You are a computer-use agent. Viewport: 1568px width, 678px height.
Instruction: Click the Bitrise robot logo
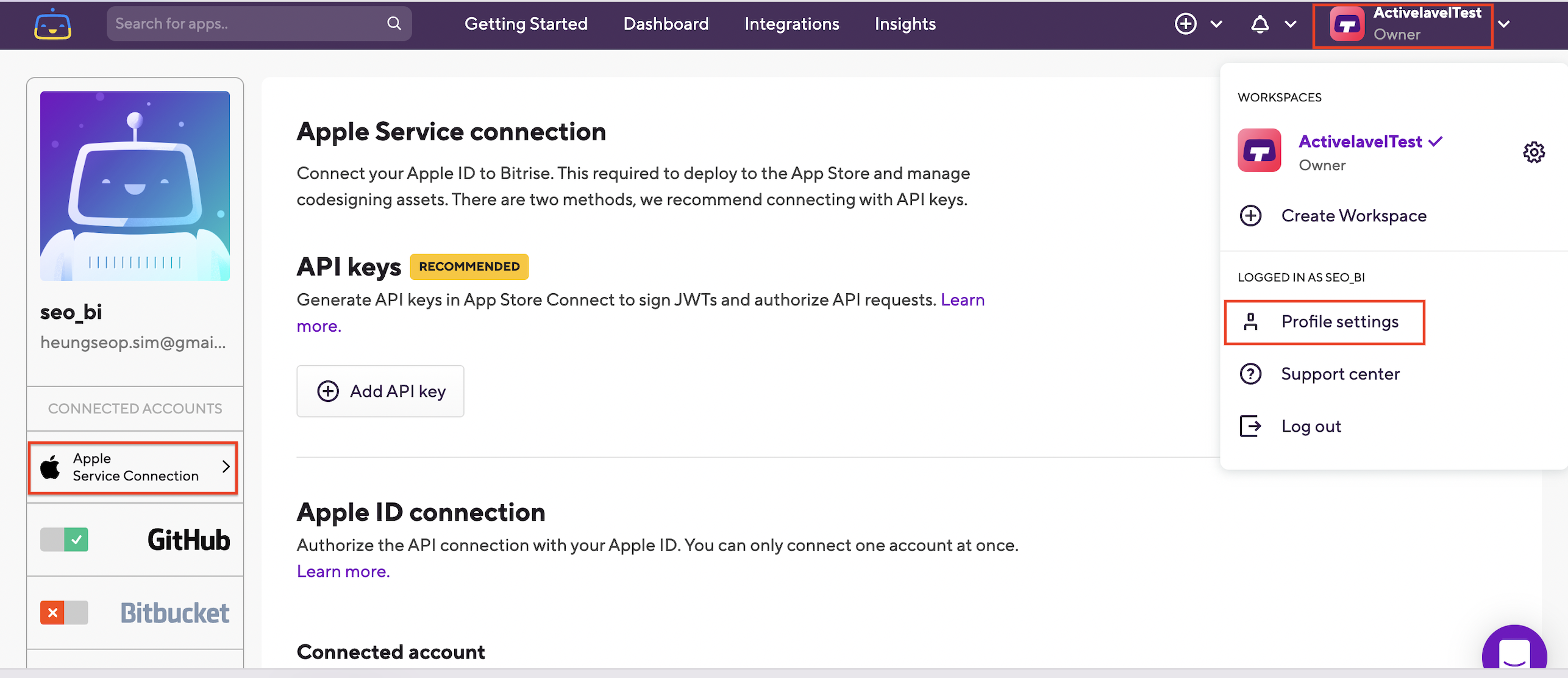[52, 24]
